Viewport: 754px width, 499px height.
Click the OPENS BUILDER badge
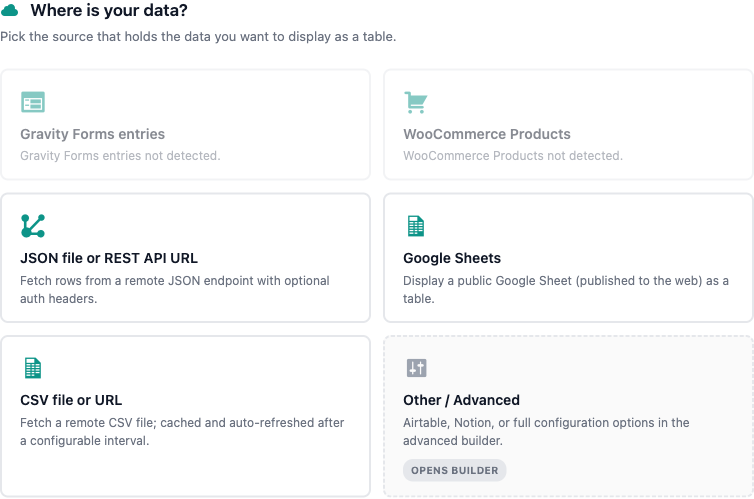(454, 470)
